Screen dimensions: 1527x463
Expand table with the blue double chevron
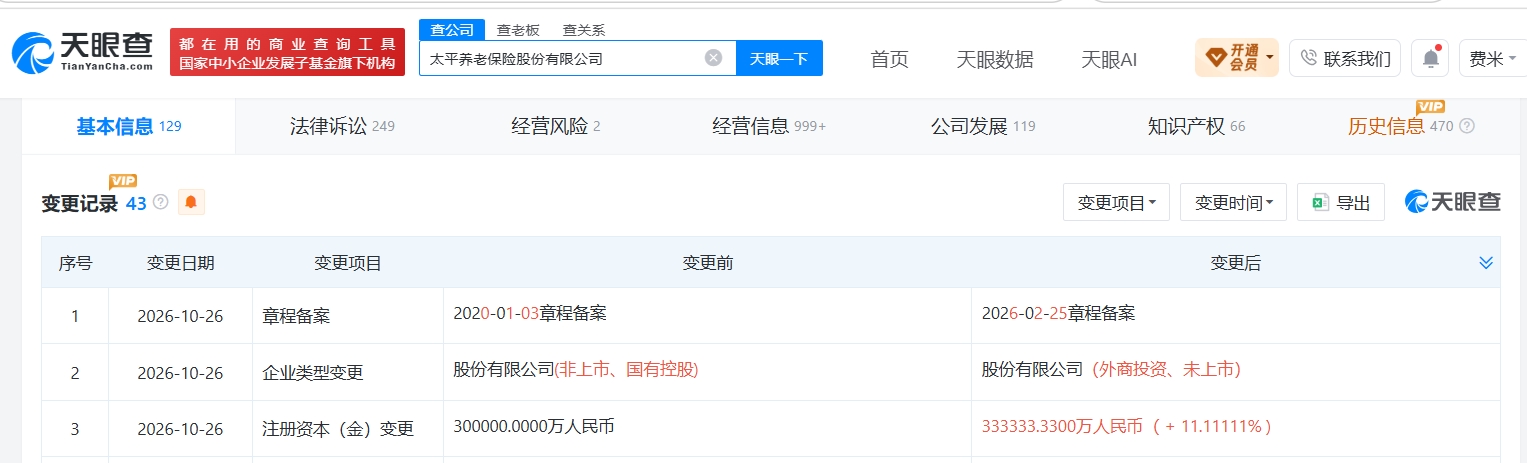[1485, 263]
